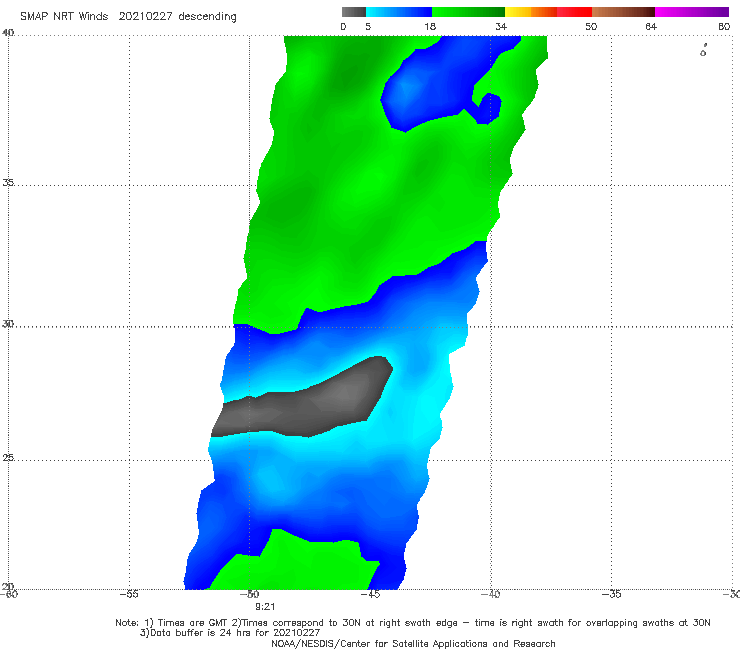Select the blue 5-18 color bar segment
The width and height of the screenshot is (740, 650).
[x=399, y=12]
